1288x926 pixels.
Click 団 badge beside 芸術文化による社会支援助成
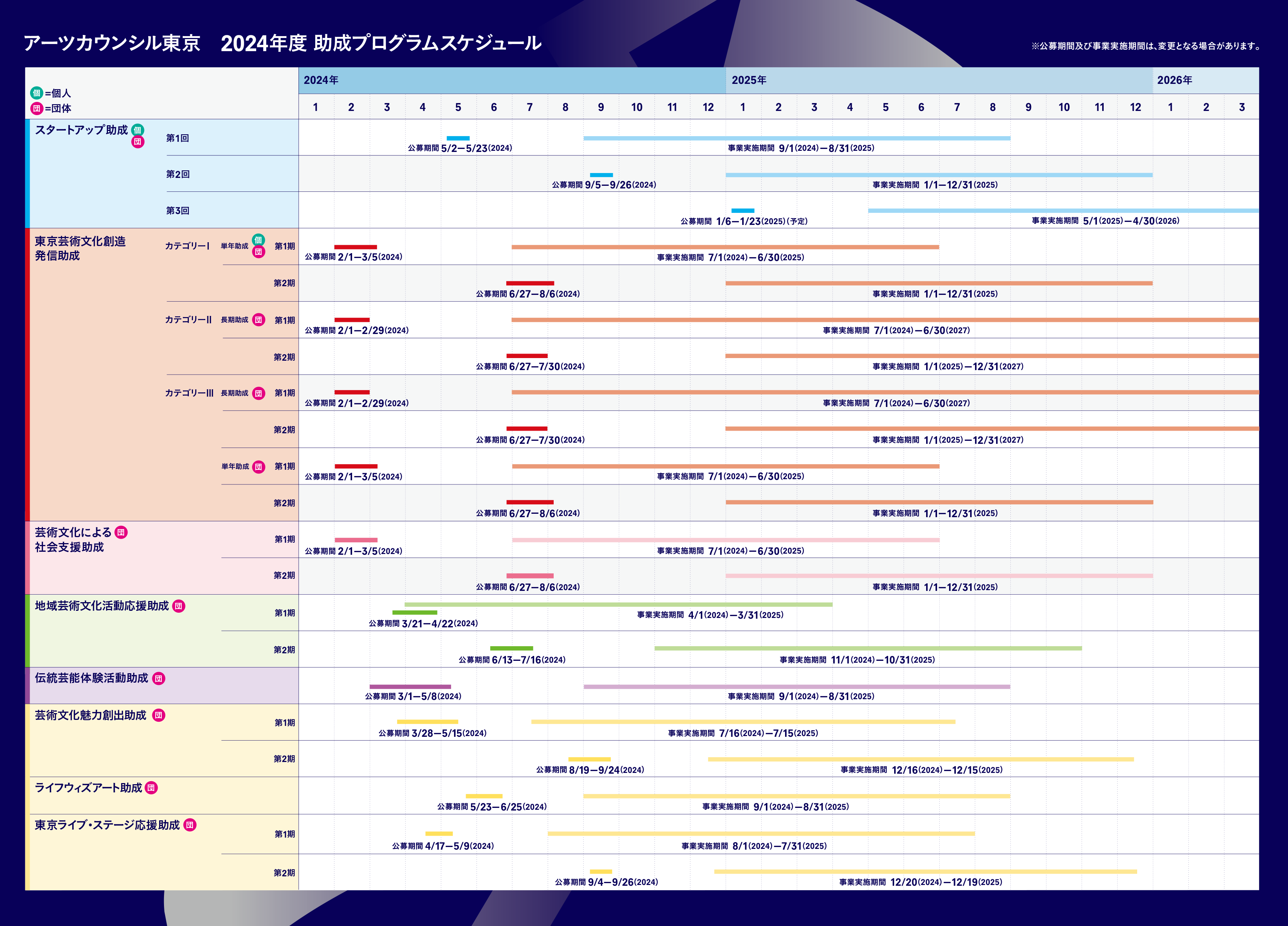coord(121,532)
